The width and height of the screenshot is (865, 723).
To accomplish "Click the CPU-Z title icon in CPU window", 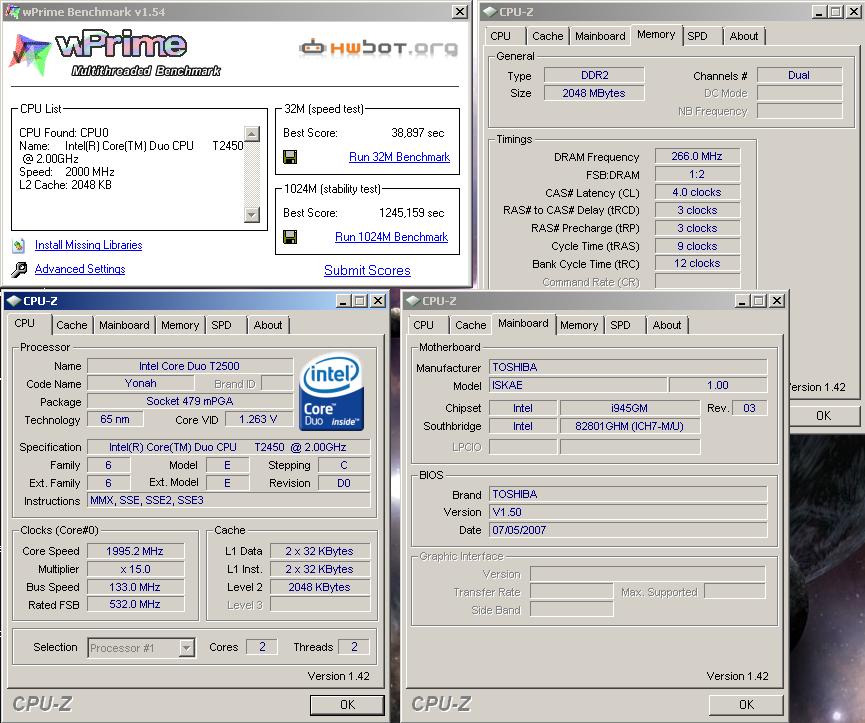I will tap(13, 301).
